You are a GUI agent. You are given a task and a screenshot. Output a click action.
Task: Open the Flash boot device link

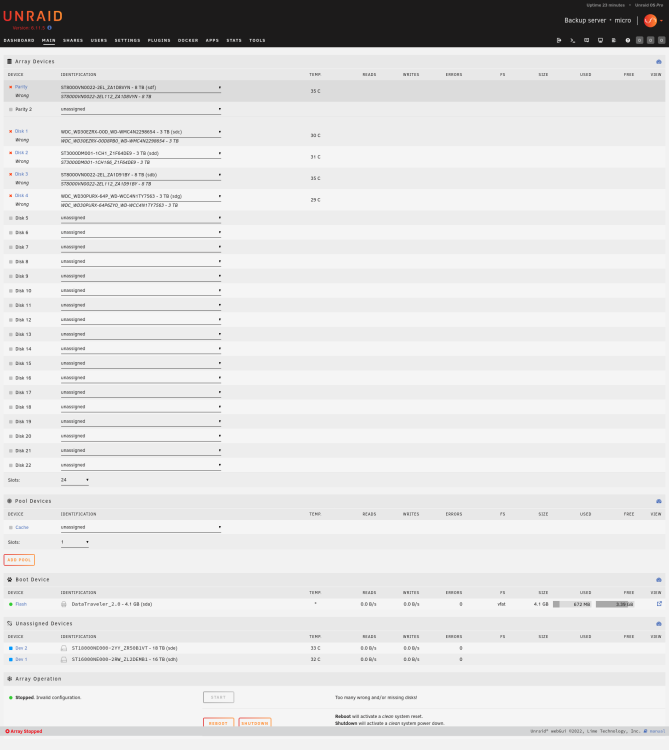21,604
